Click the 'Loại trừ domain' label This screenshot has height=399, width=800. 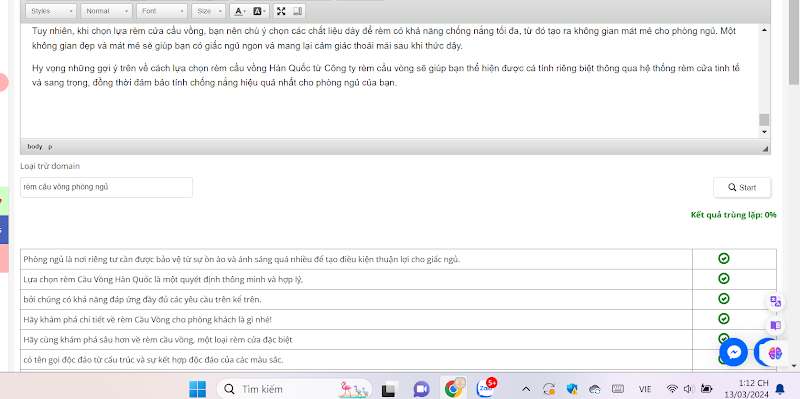50,166
